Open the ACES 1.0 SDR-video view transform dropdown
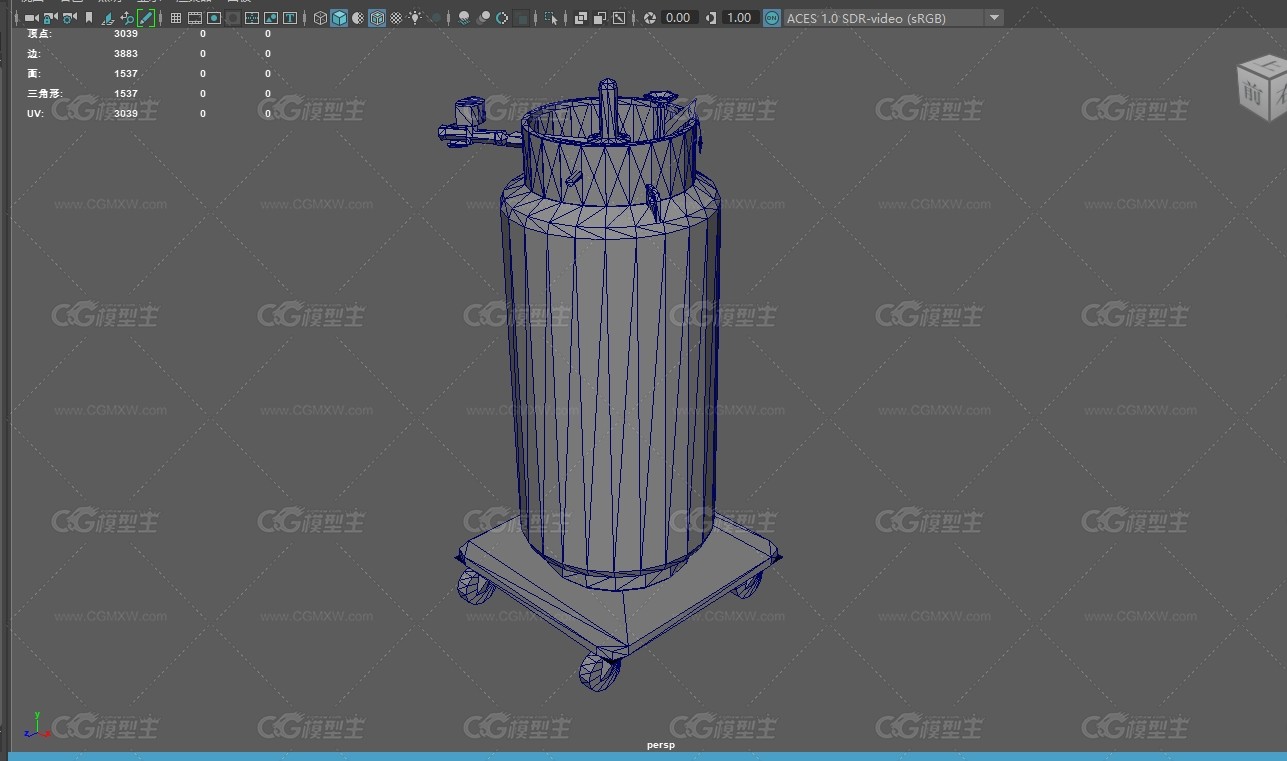 point(893,18)
